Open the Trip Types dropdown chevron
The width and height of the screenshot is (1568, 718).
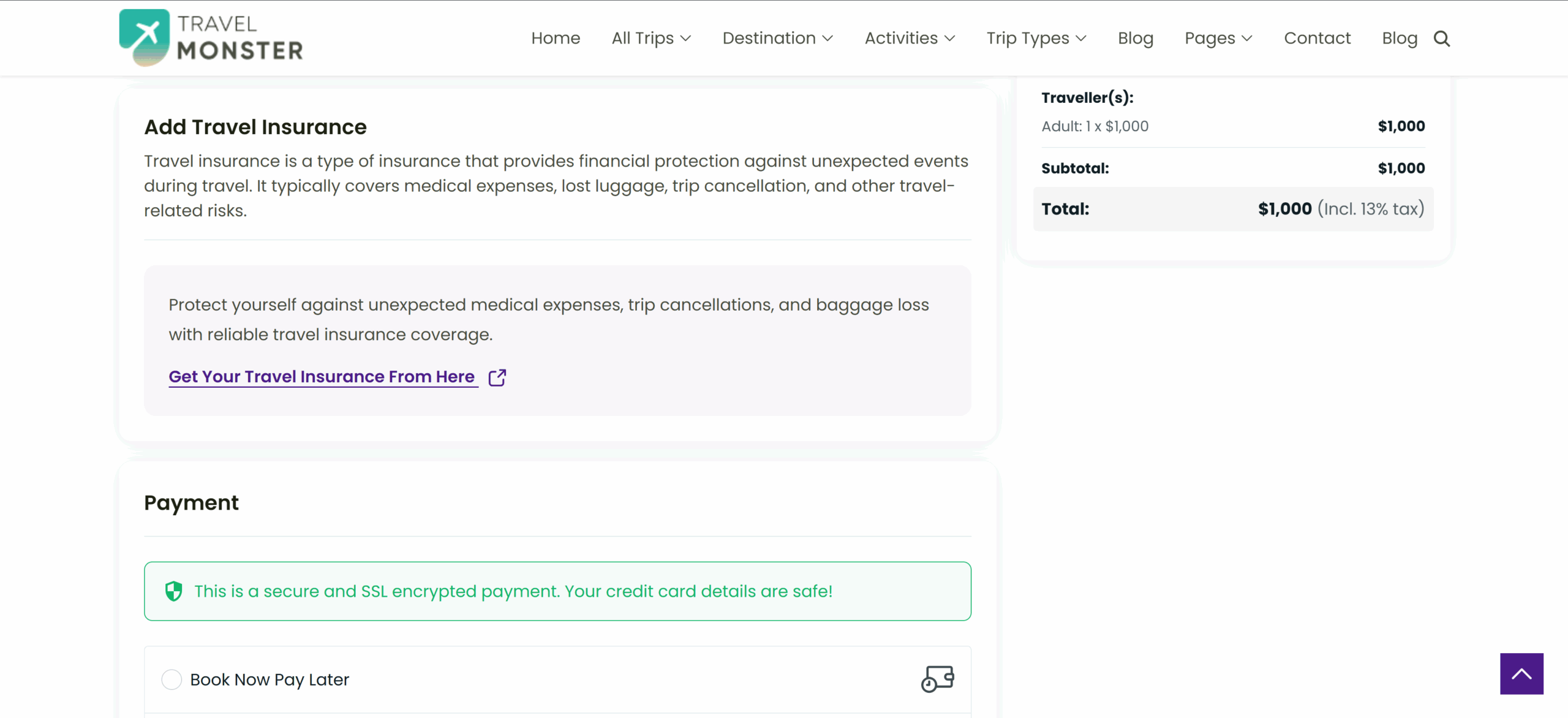[x=1081, y=38]
